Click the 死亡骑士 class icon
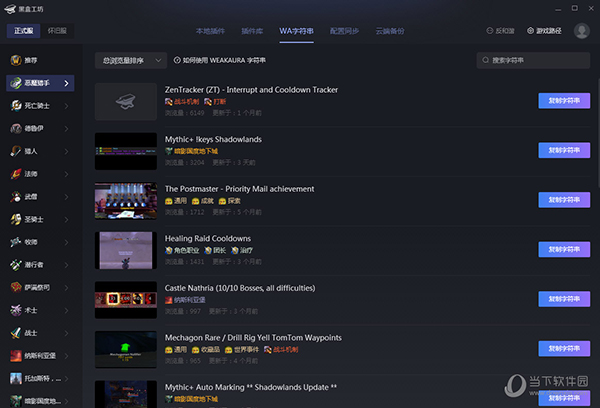The height and width of the screenshot is (408, 600). pyautogui.click(x=15, y=106)
